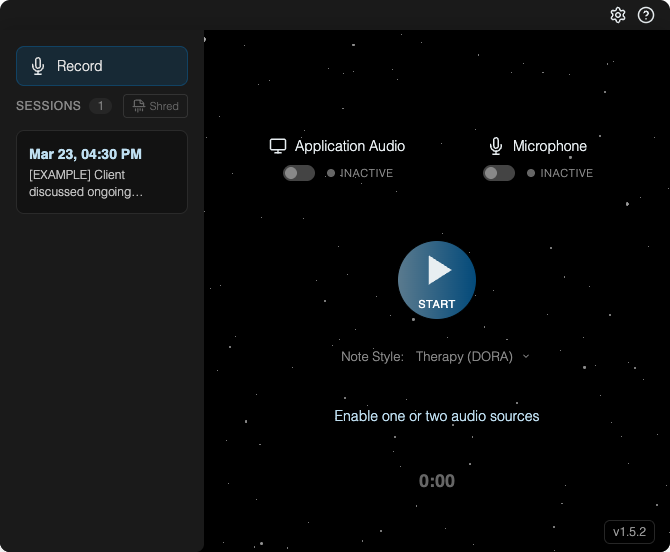This screenshot has width=670, height=552.
Task: Click the microphone icon beside the Microphone label
Action: pos(496,146)
